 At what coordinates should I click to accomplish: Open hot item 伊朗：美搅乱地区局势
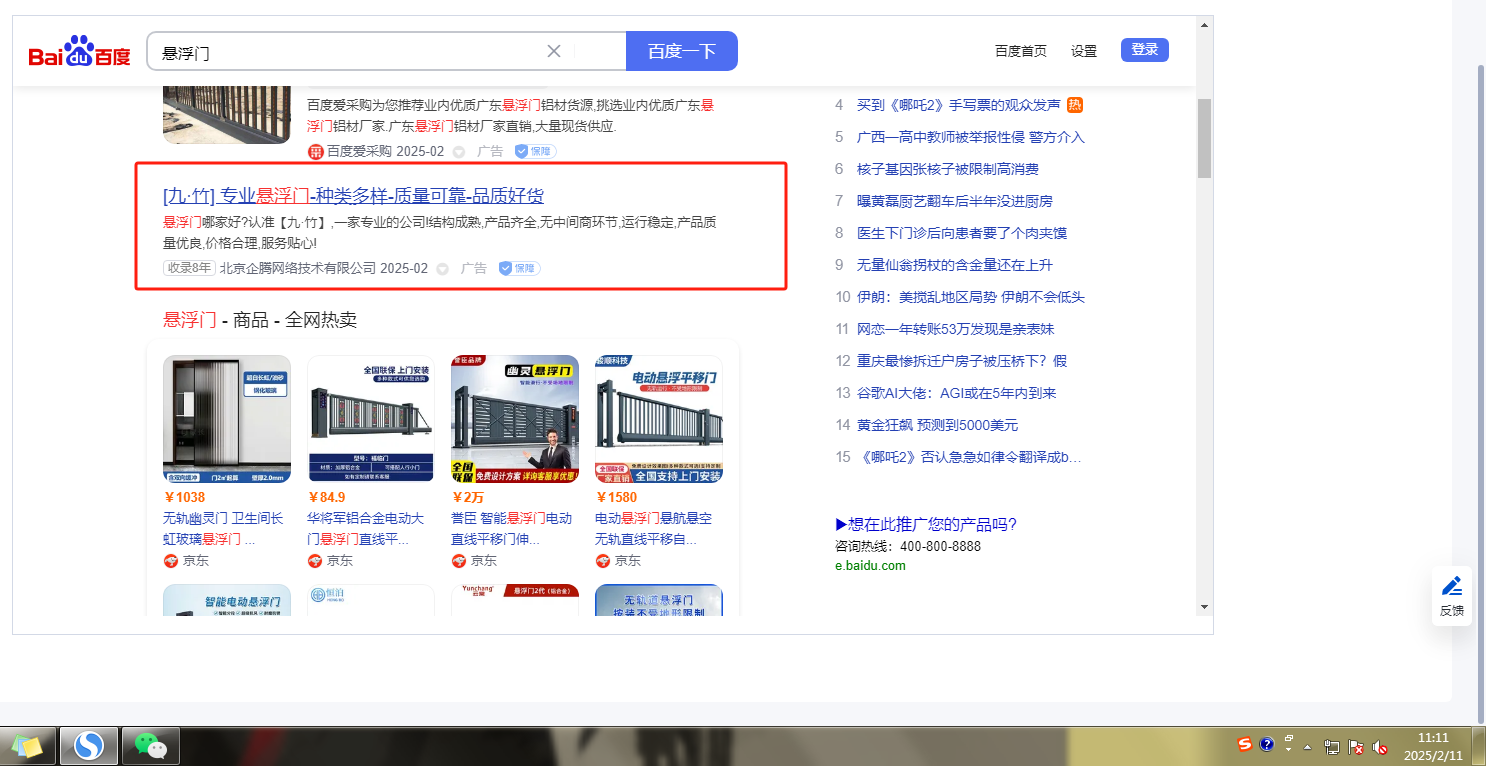(971, 297)
